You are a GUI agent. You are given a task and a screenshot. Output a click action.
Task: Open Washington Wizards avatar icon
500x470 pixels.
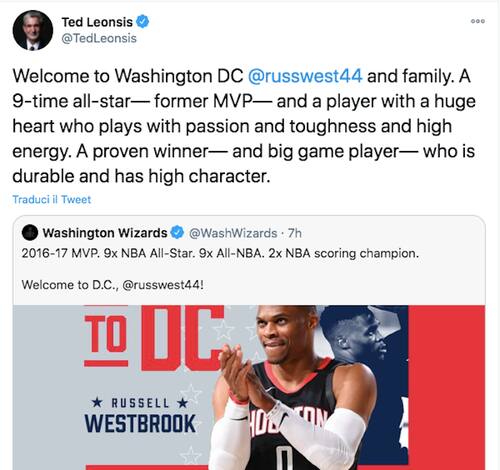coord(30,232)
